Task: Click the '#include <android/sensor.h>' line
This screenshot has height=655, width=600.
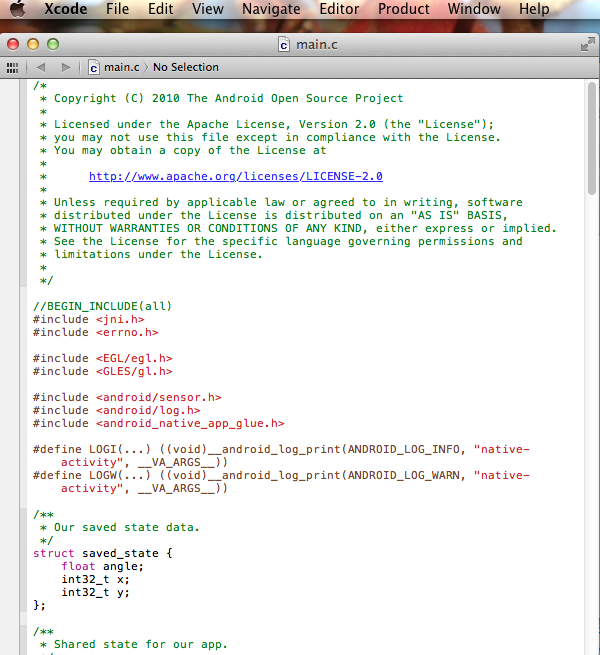Action: pos(127,397)
